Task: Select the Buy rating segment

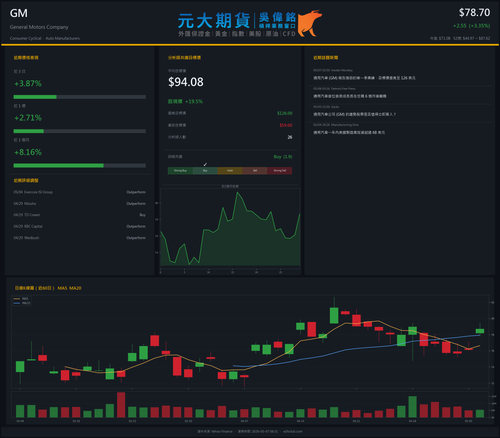Action: (205, 171)
